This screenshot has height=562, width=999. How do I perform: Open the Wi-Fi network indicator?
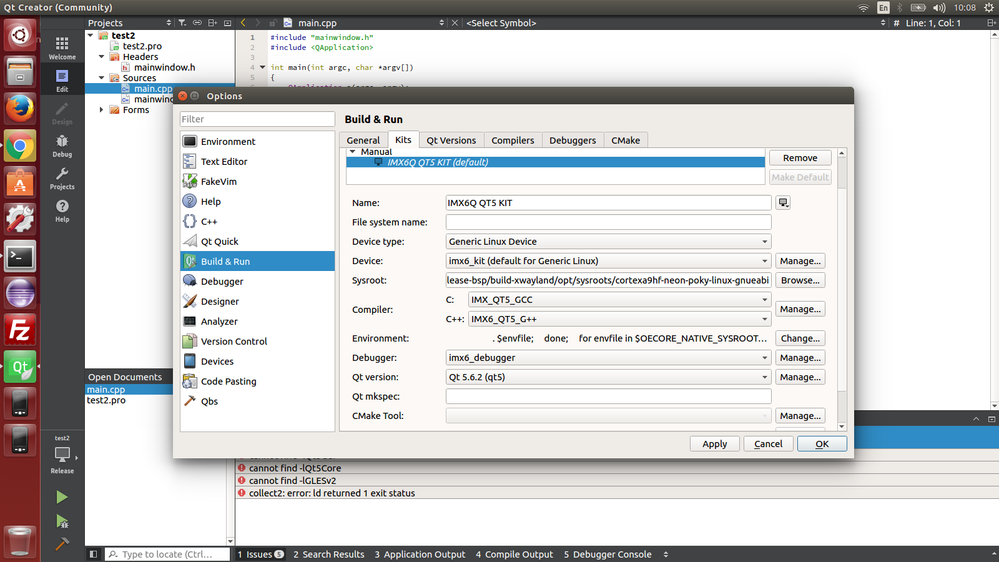863,8
